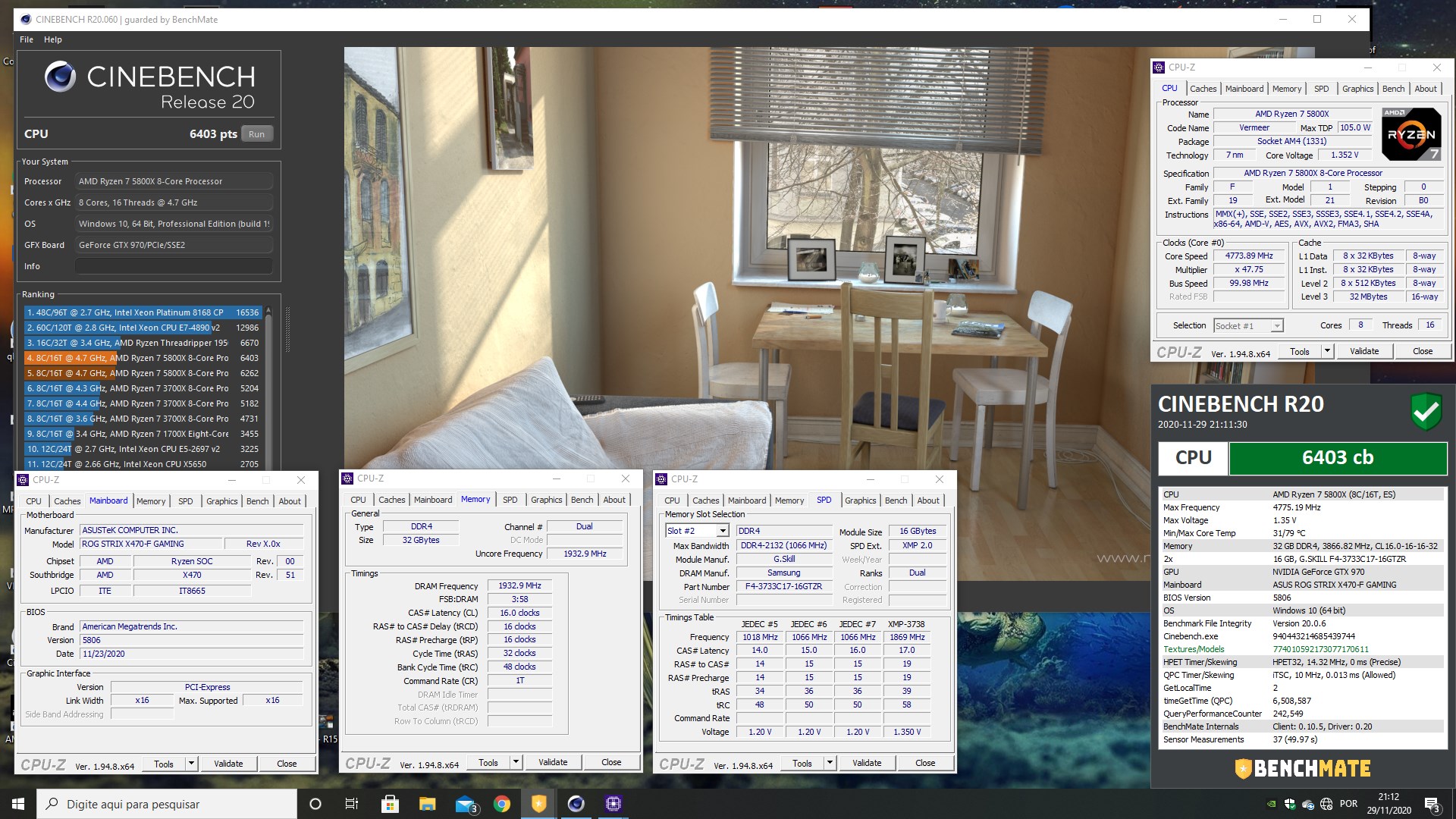This screenshot has width=1456, height=819.
Task: Click the green 6403 cb score bar
Action: (x=1338, y=458)
